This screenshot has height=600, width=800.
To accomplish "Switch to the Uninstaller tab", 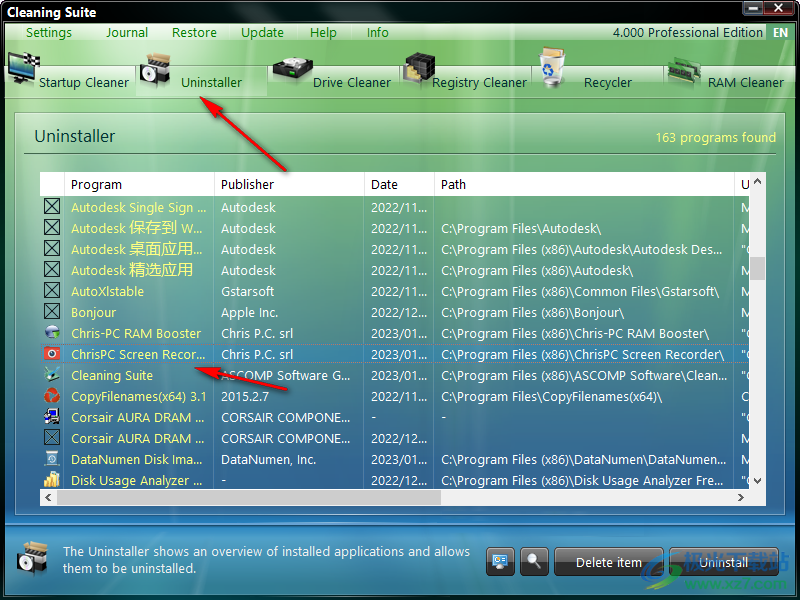I will point(201,81).
